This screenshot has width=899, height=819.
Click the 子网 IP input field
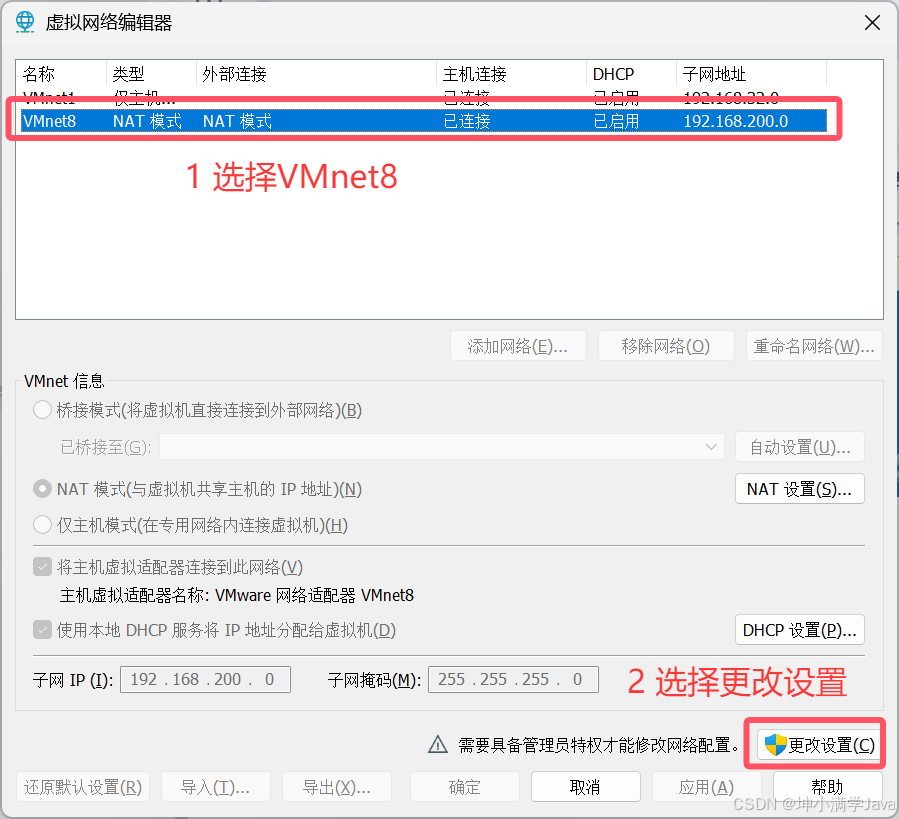point(205,679)
